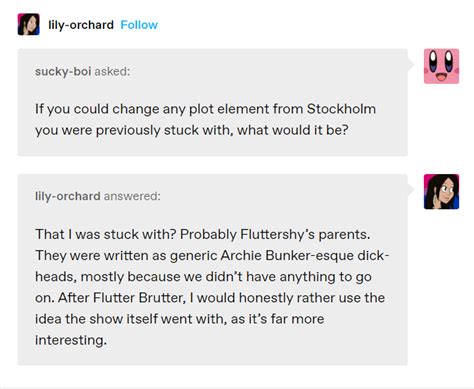Open the pink Kirby asker avatar
474x389 pixels.
click(x=441, y=66)
